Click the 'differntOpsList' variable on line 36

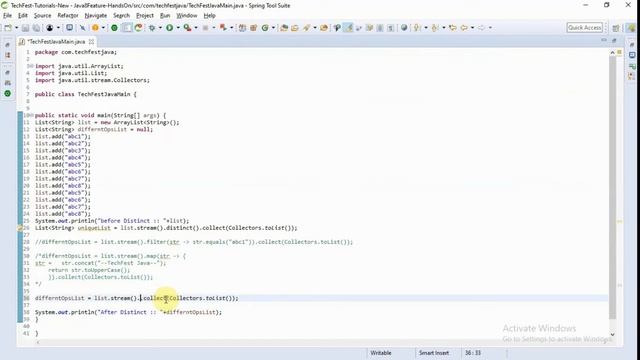pos(60,298)
